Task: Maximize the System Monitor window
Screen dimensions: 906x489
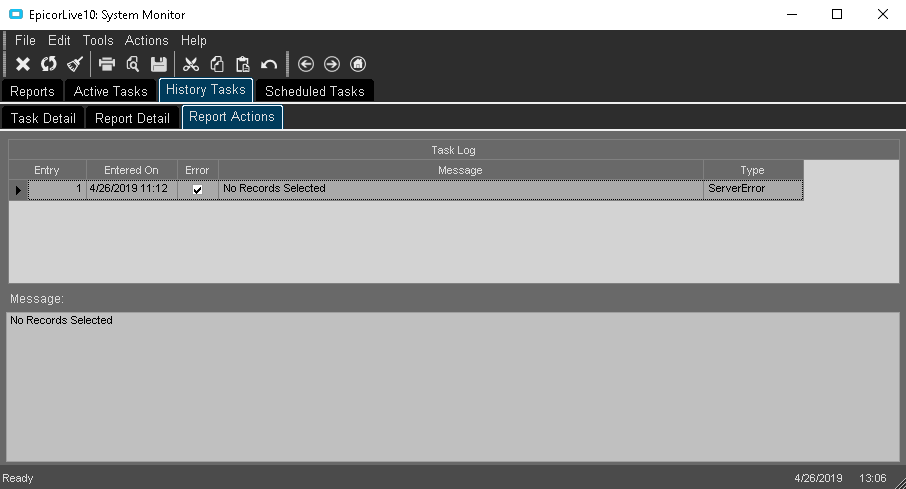Action: pyautogui.click(x=837, y=14)
